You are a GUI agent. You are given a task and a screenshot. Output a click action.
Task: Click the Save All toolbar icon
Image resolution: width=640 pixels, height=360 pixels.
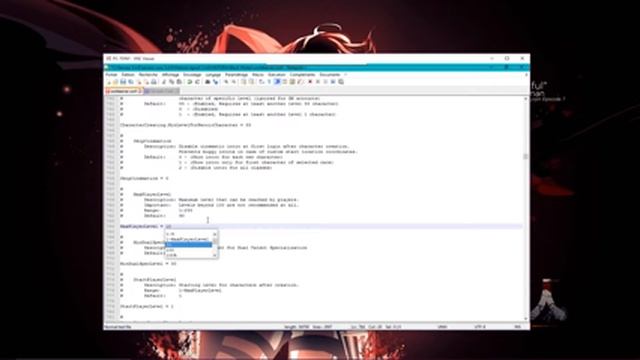[x=131, y=82]
